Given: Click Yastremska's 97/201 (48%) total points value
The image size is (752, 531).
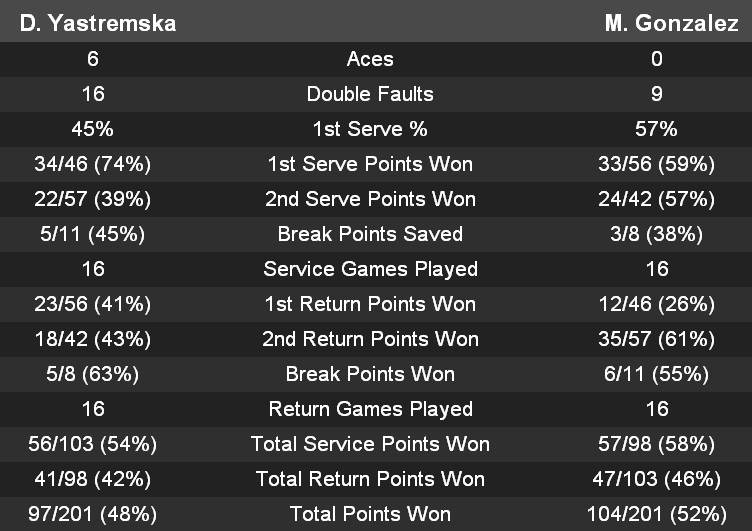Looking at the screenshot, I should coord(93,514).
